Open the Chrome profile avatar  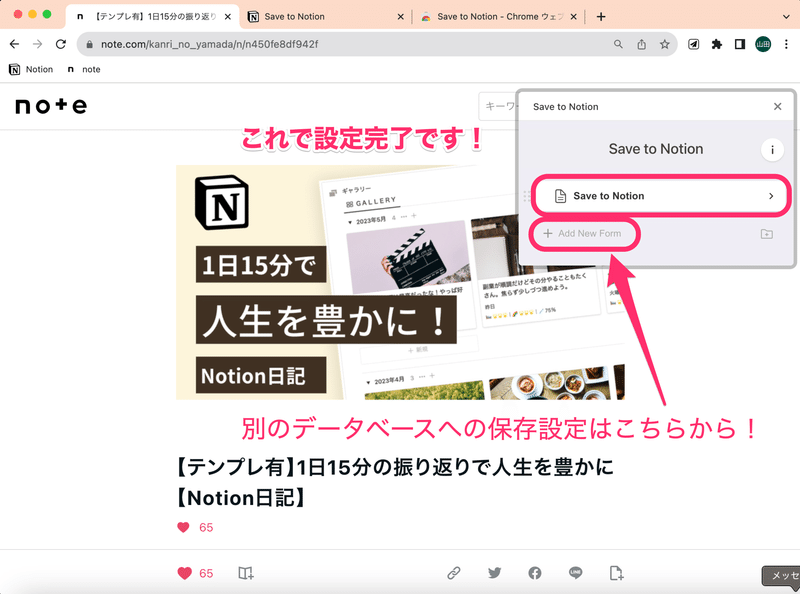point(763,44)
